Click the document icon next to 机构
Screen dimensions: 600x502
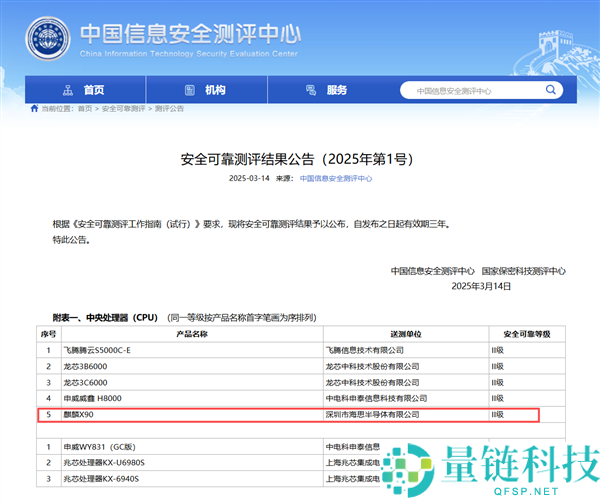189,90
